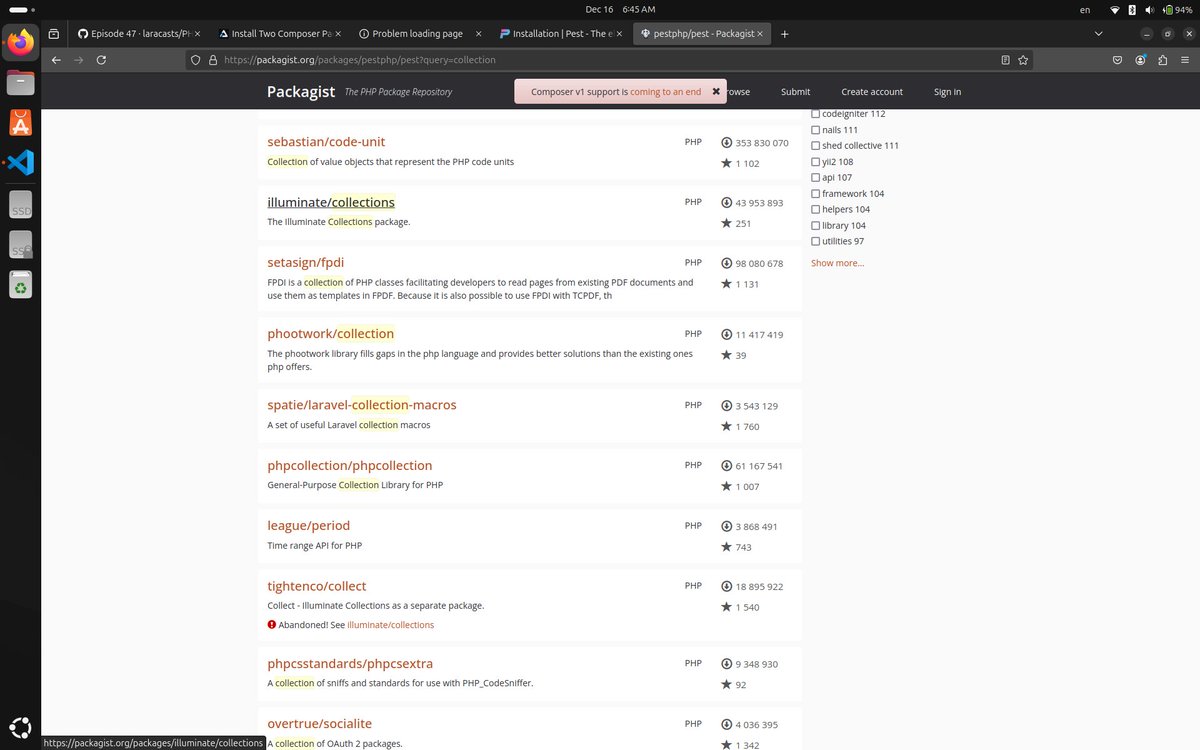Open the spatie/laravel-collection-macros package
This screenshot has width=1200, height=750.
point(362,405)
